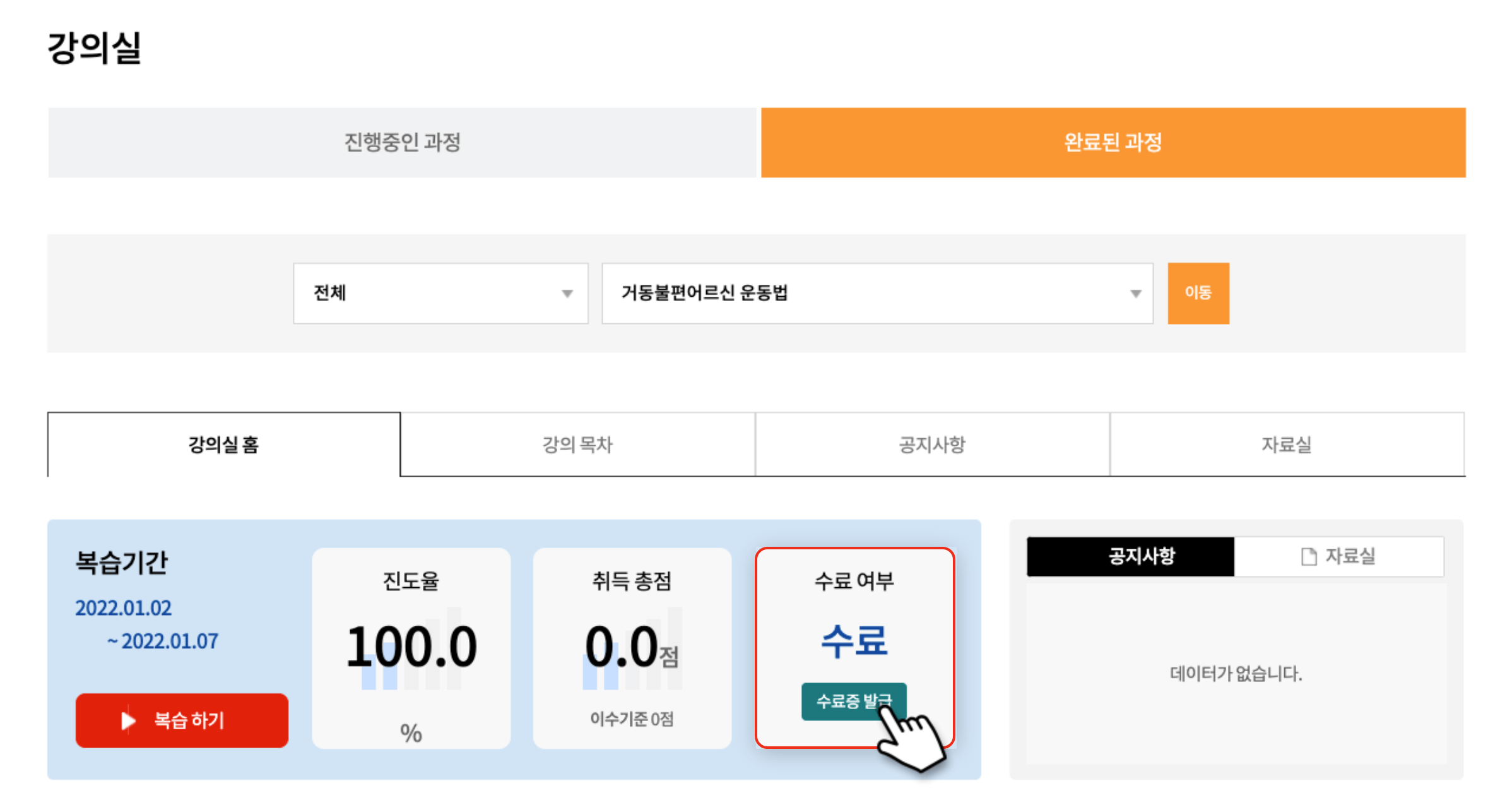
Task: Select the 완료된 과정 tab
Action: [1113, 142]
